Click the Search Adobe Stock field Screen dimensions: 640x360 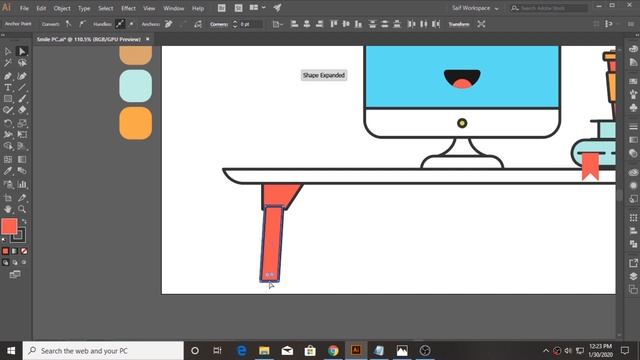click(x=549, y=8)
